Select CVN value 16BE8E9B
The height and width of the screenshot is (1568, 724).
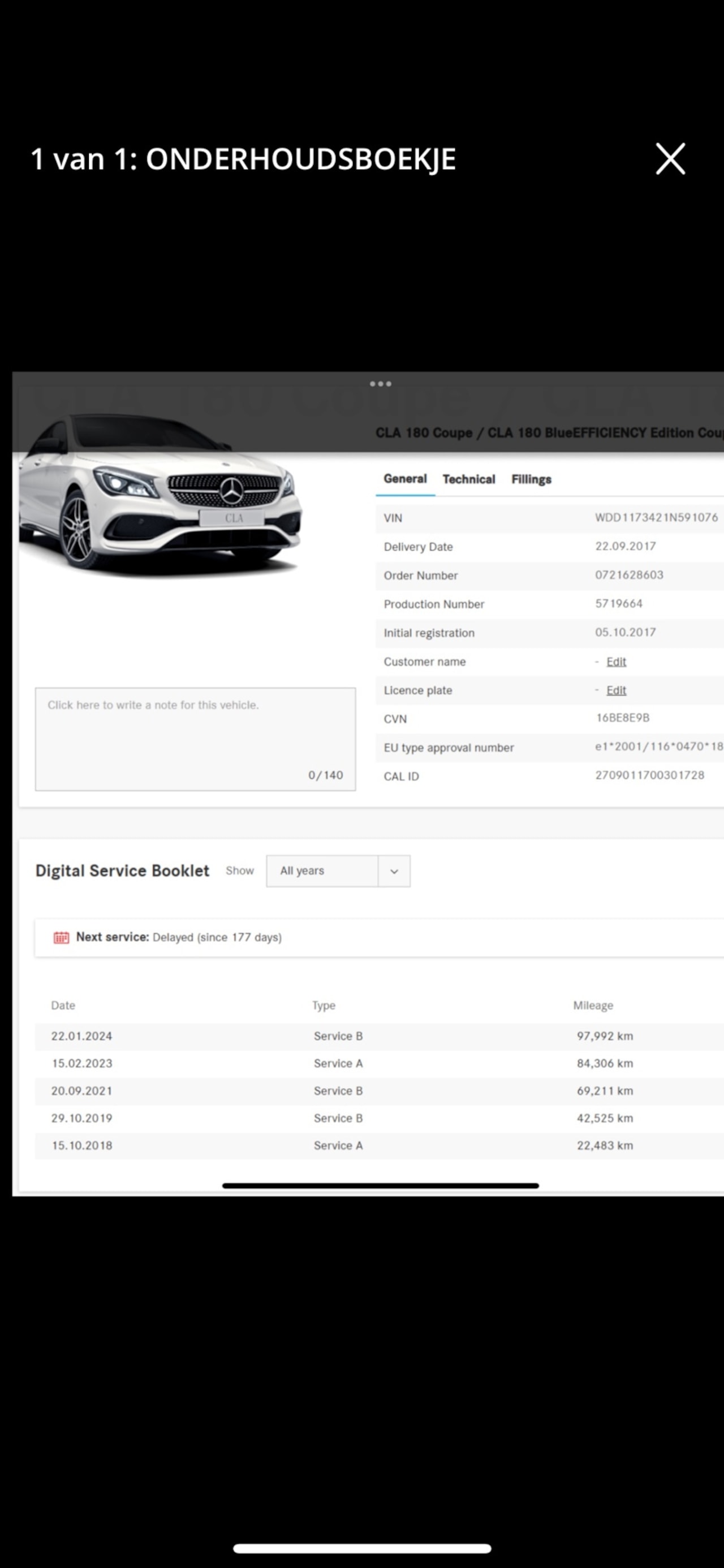pyautogui.click(x=622, y=718)
